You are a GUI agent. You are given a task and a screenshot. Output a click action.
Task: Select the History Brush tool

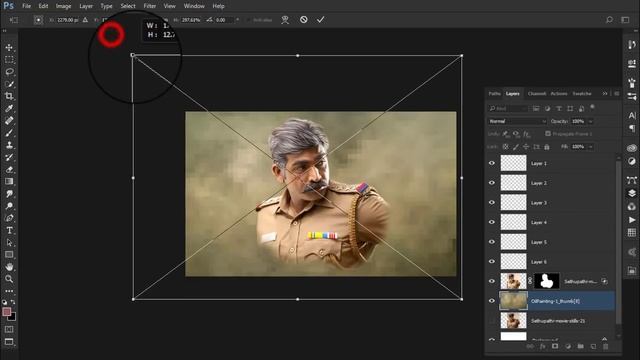click(9, 158)
